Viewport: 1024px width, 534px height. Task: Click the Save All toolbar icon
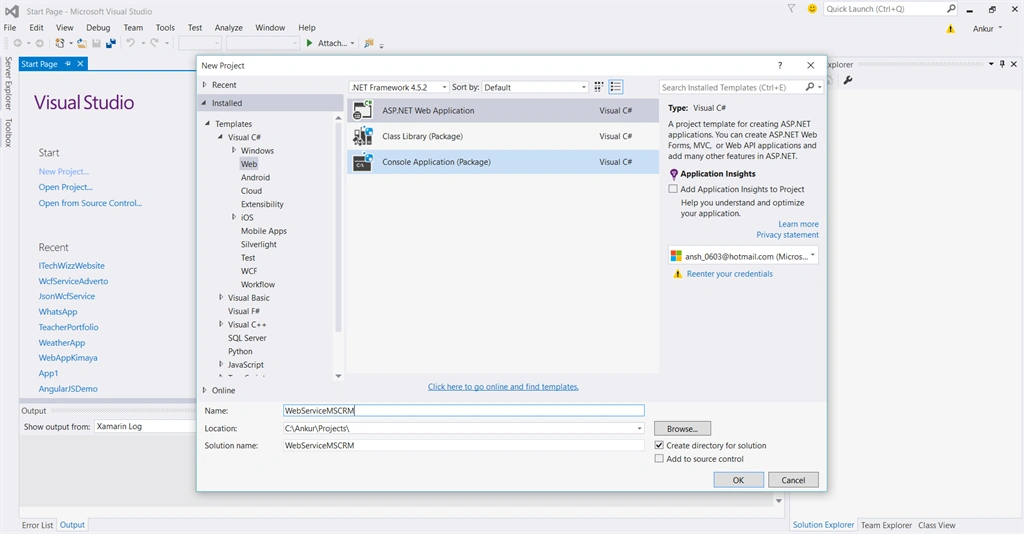(x=110, y=43)
